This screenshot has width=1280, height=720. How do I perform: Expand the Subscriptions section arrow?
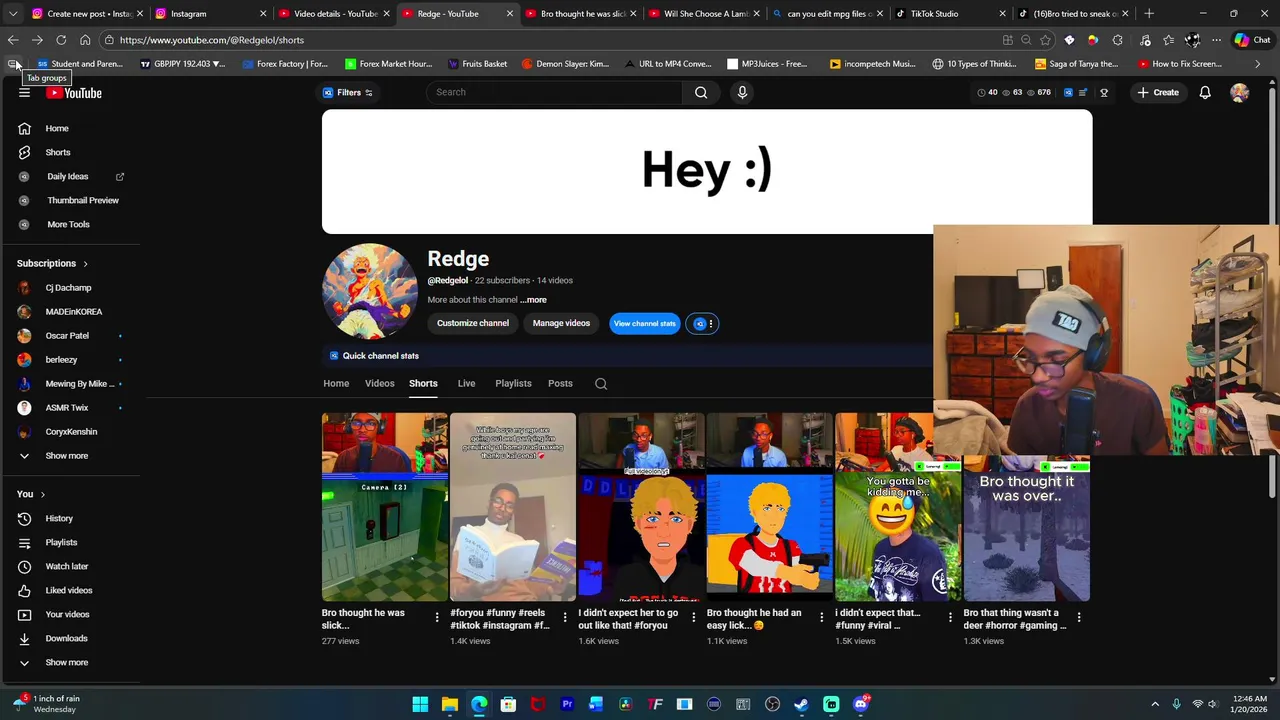(x=85, y=263)
